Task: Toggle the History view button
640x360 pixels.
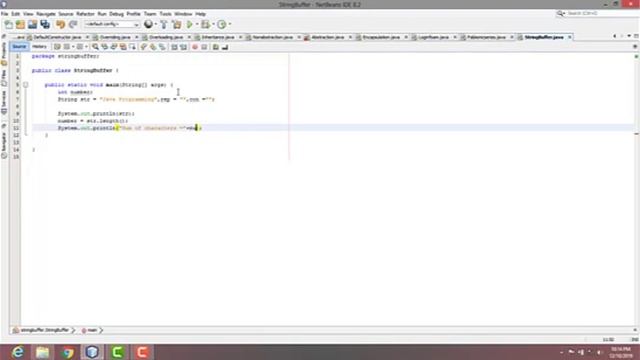Action: 40,47
